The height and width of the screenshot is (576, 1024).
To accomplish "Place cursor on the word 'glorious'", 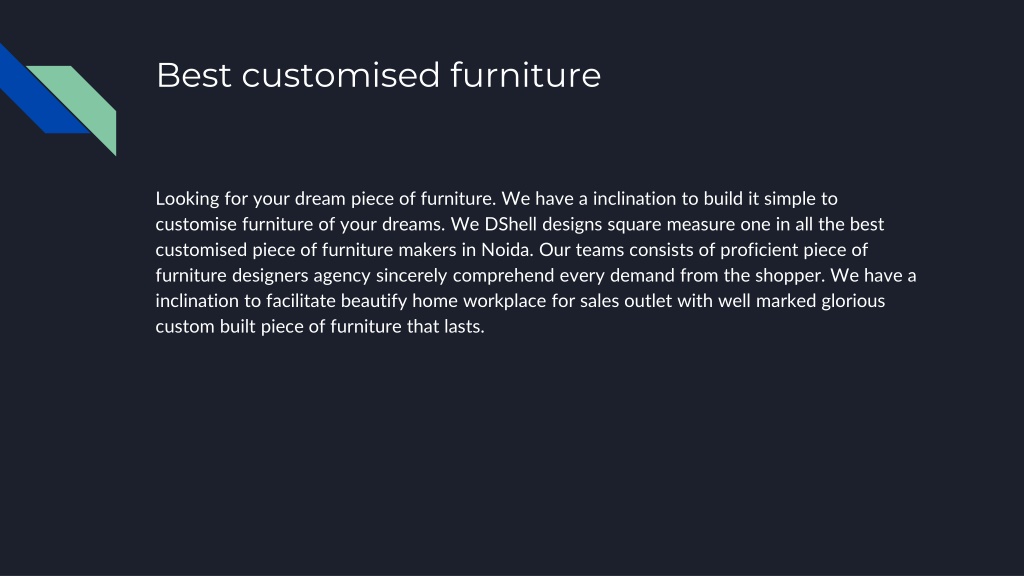I will tap(853, 301).
